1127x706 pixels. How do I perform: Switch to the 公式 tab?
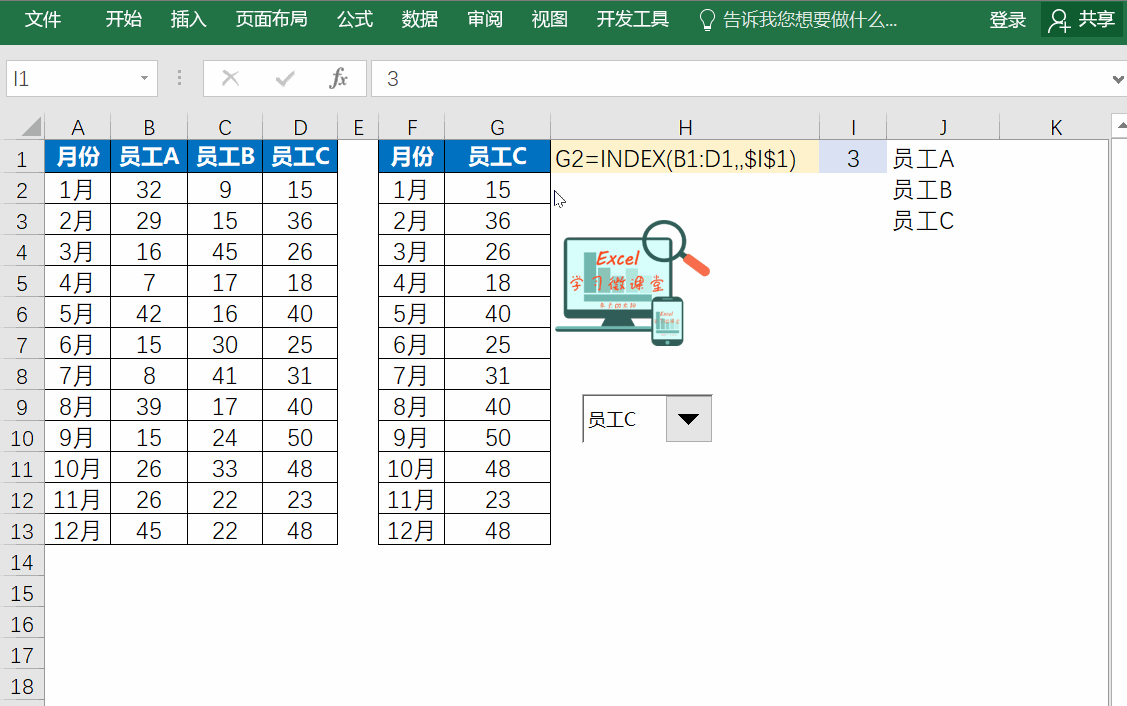[355, 19]
